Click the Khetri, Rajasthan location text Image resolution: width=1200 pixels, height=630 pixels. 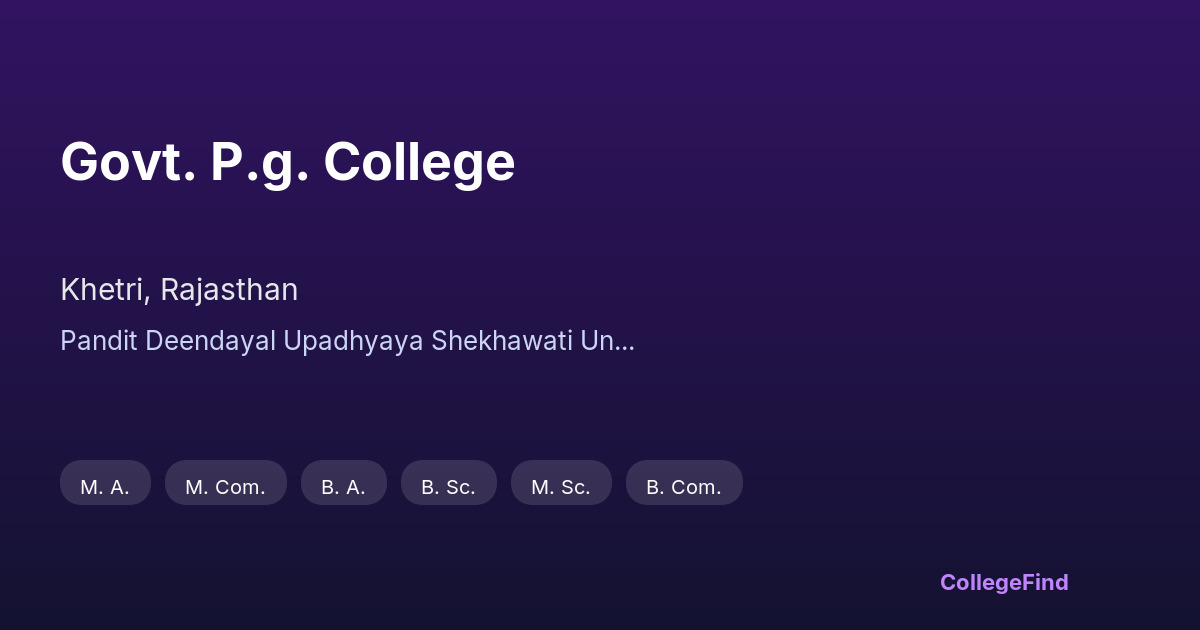[179, 290]
